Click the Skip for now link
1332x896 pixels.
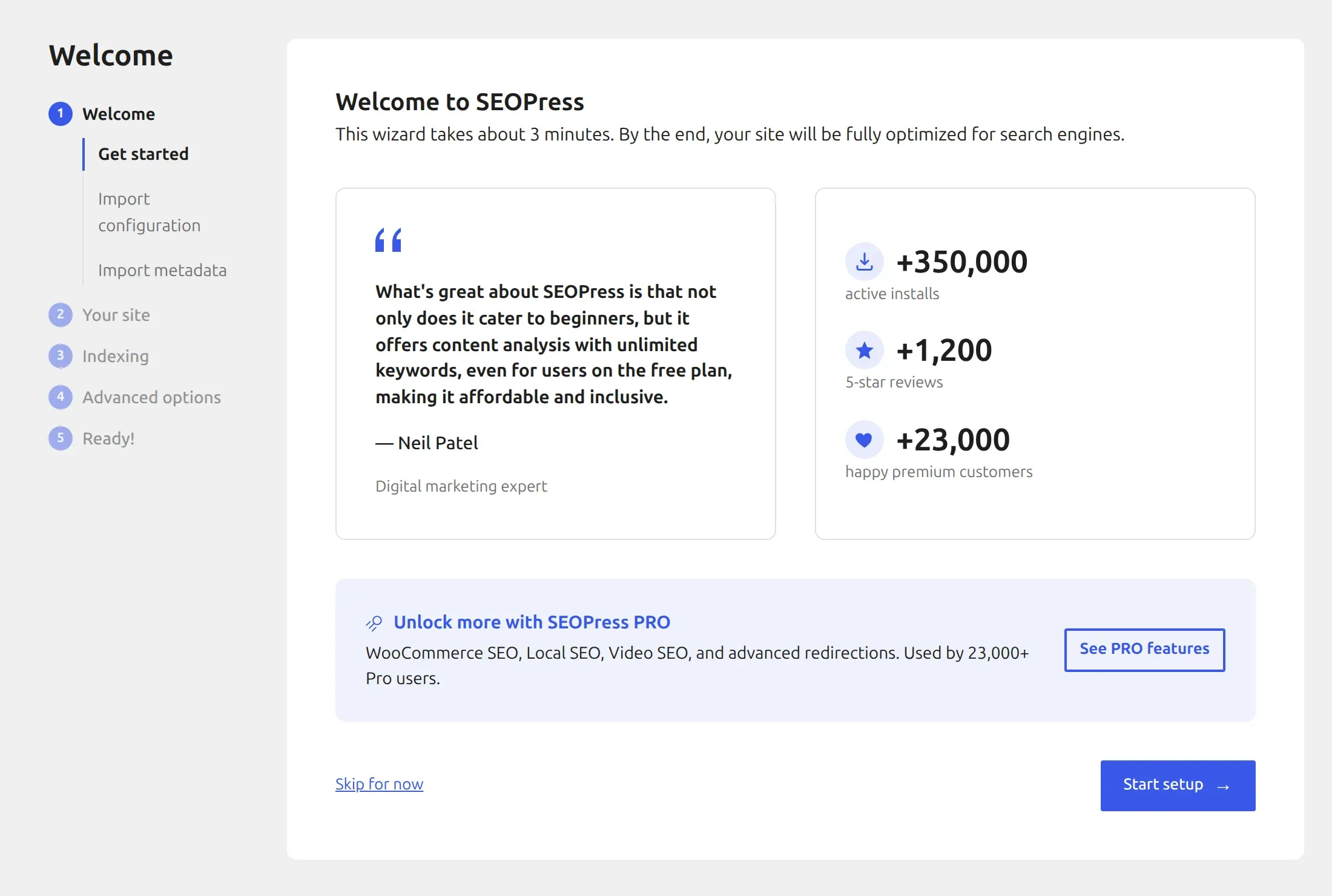(380, 784)
